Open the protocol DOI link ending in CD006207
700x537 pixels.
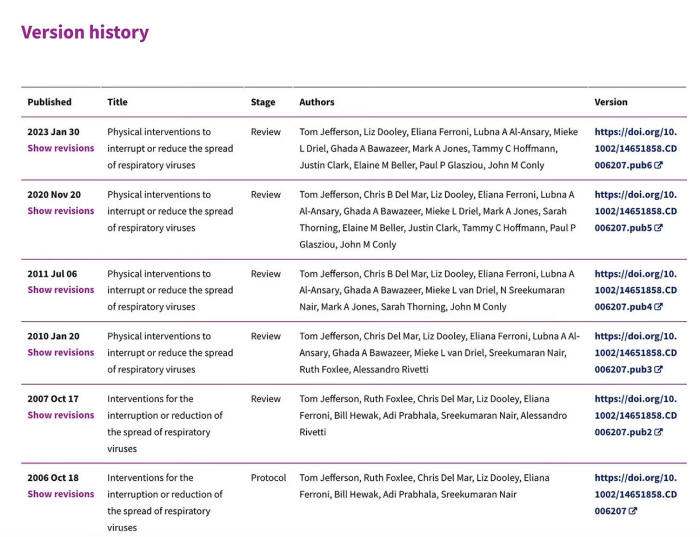[x=635, y=494]
